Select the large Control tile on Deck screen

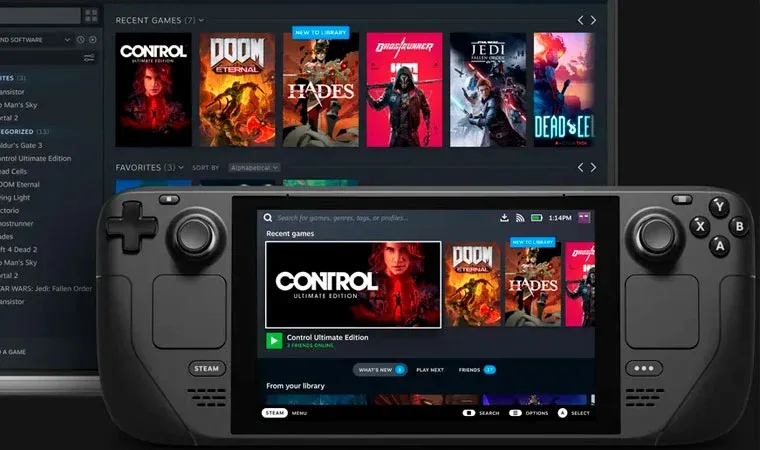click(x=353, y=285)
